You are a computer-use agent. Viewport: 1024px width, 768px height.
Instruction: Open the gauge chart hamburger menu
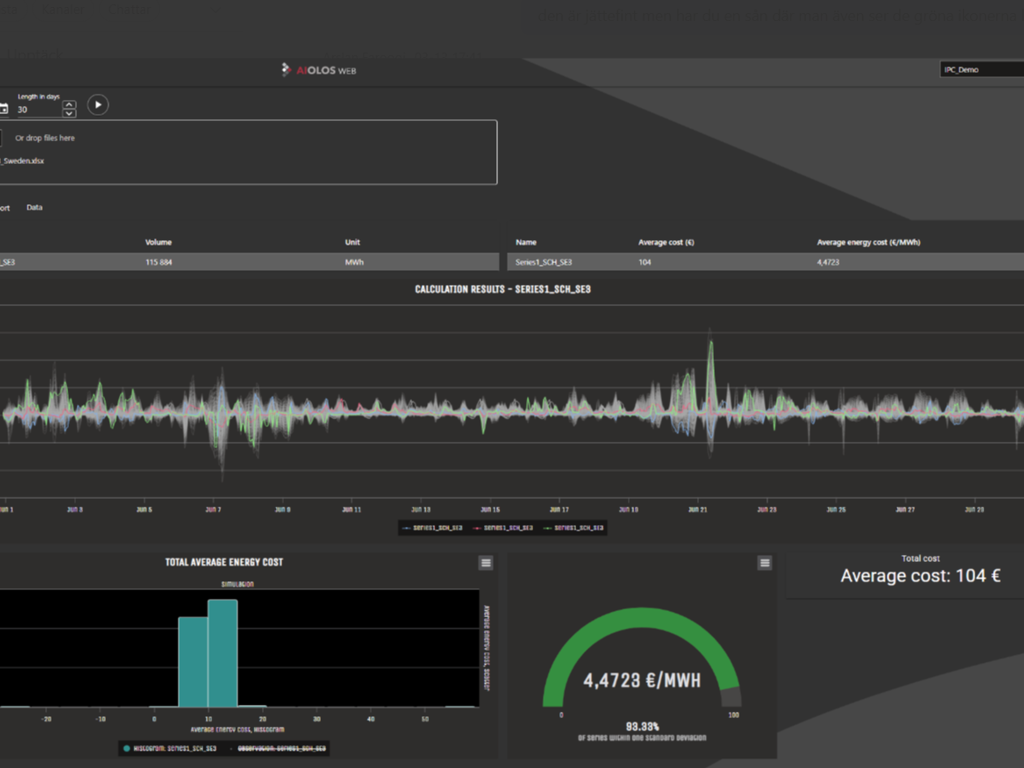(x=765, y=564)
